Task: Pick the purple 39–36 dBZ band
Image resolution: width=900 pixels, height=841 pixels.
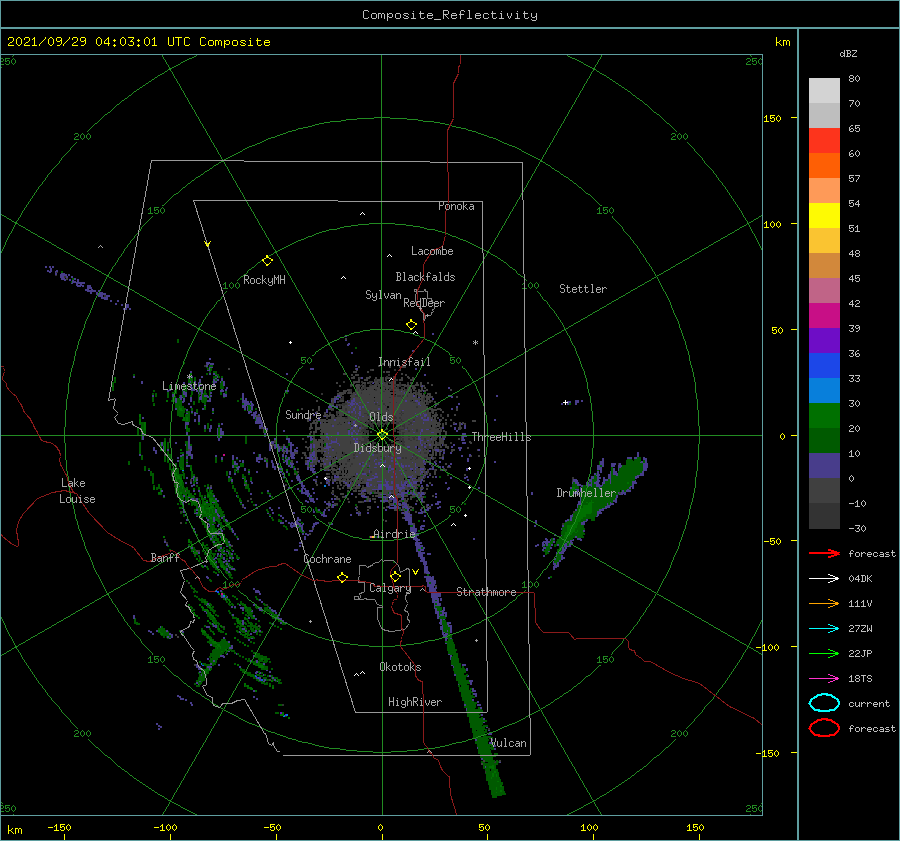Action: 824,340
